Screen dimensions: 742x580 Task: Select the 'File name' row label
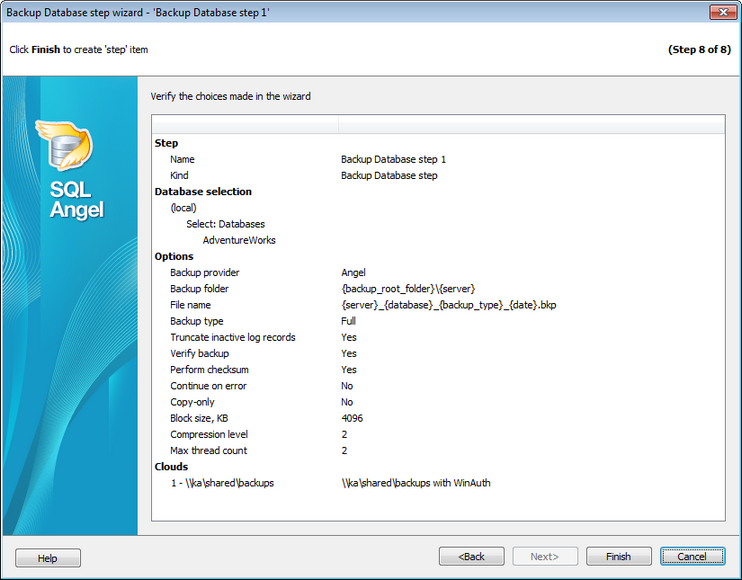click(x=190, y=305)
